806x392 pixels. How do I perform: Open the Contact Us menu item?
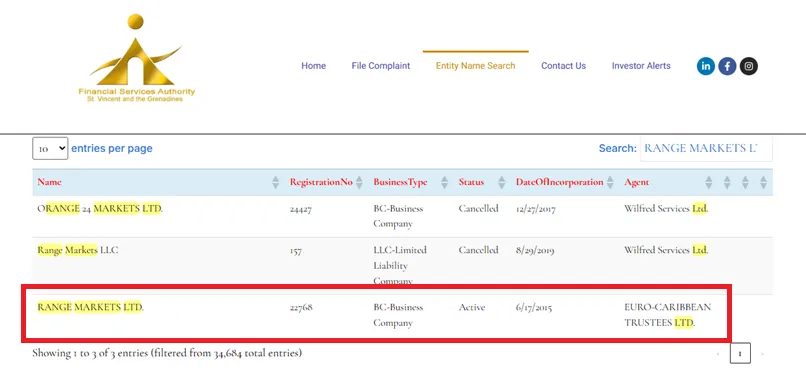[x=563, y=66]
